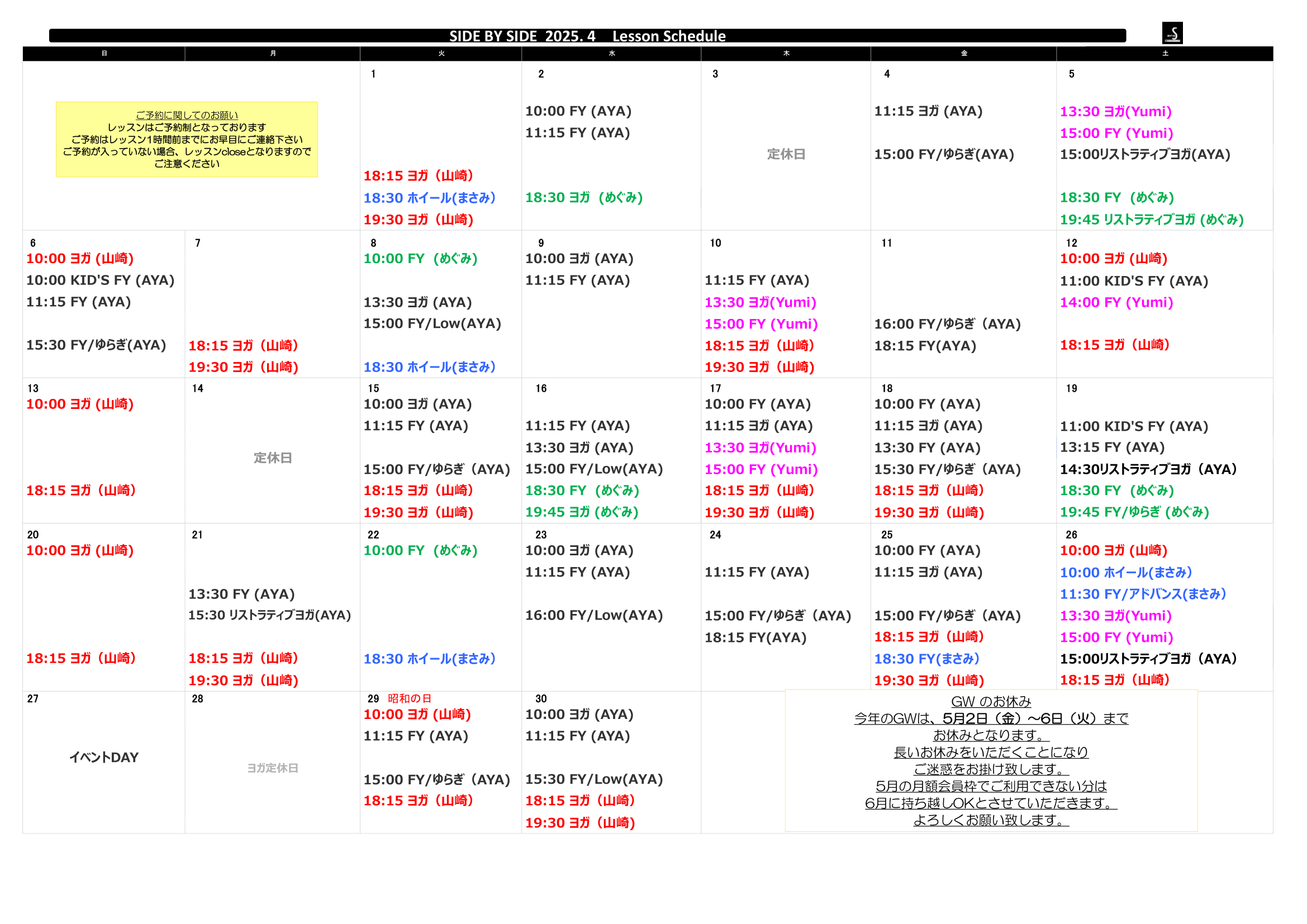Image resolution: width=1307 pixels, height=924 pixels.
Task: Select '19:45 FY/ゆらぎ (めぐみ)' on April 19
Action: coord(1134,512)
